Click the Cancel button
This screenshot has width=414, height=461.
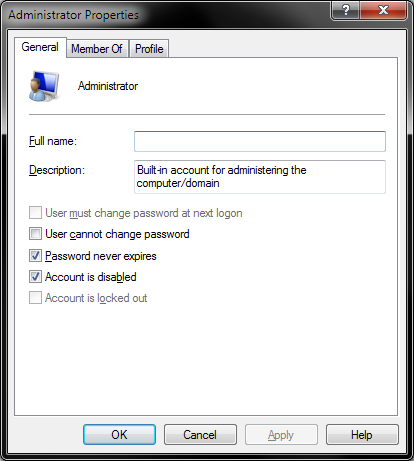(x=200, y=435)
